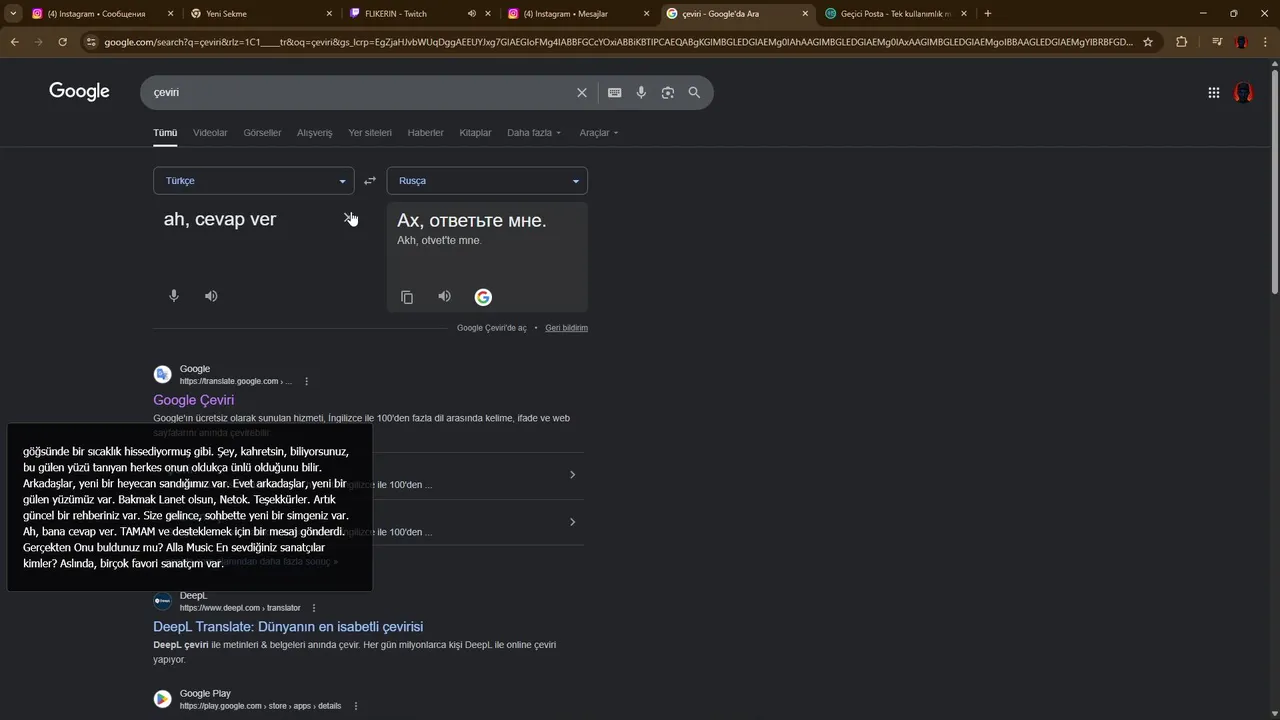Switch to the Haberler tab
Viewport: 1280px width, 720px height.
click(425, 133)
